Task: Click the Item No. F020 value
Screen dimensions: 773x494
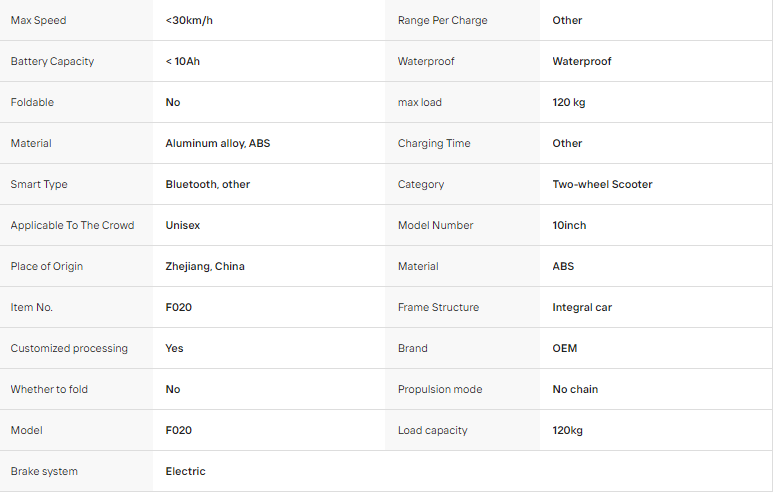Action: [178, 307]
